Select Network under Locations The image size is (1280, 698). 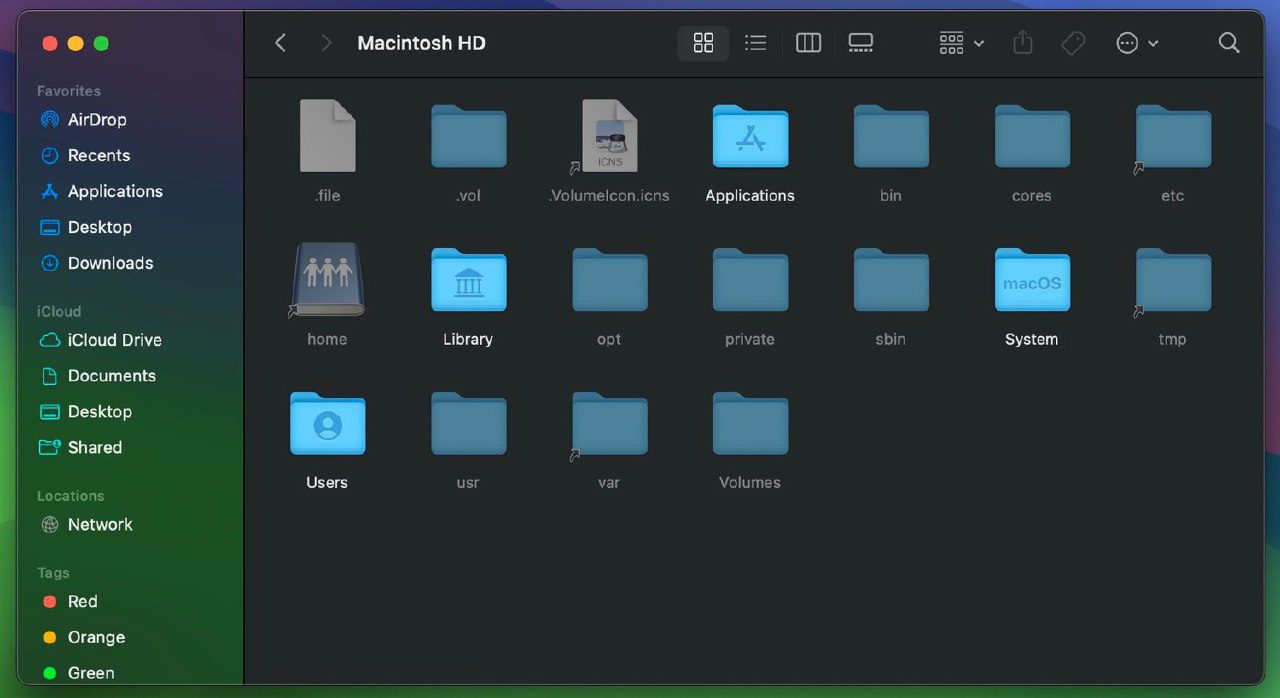(100, 525)
